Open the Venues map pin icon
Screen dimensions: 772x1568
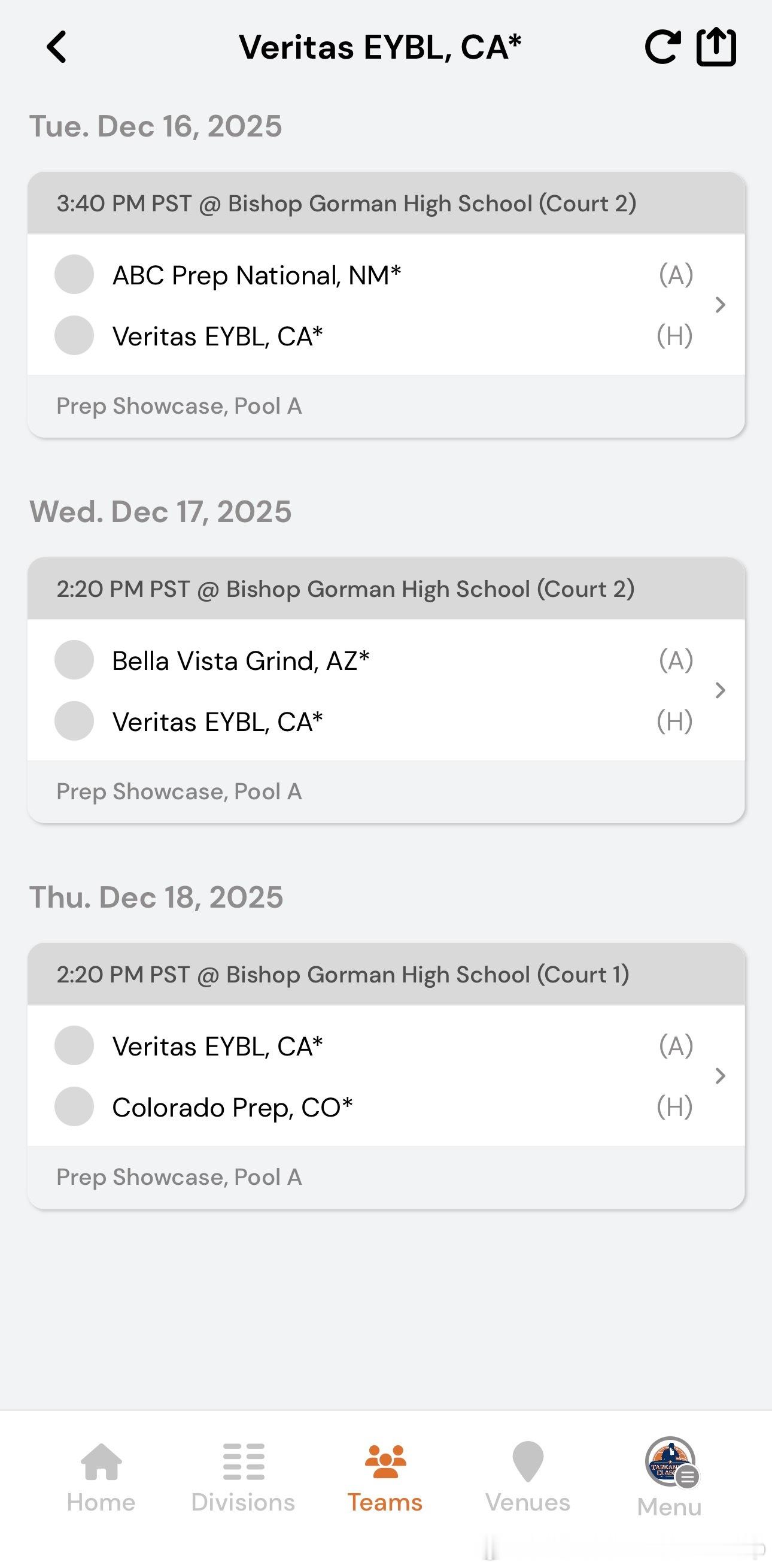coord(527,1461)
